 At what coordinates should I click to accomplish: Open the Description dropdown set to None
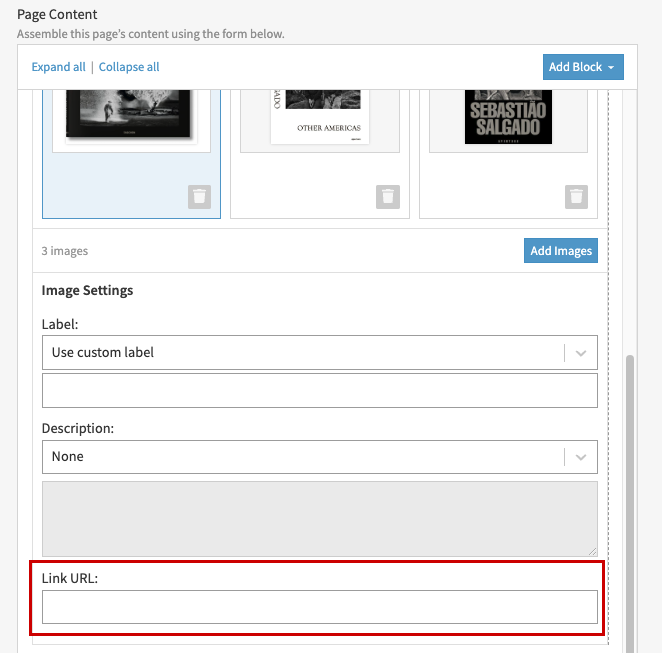[x=320, y=457]
